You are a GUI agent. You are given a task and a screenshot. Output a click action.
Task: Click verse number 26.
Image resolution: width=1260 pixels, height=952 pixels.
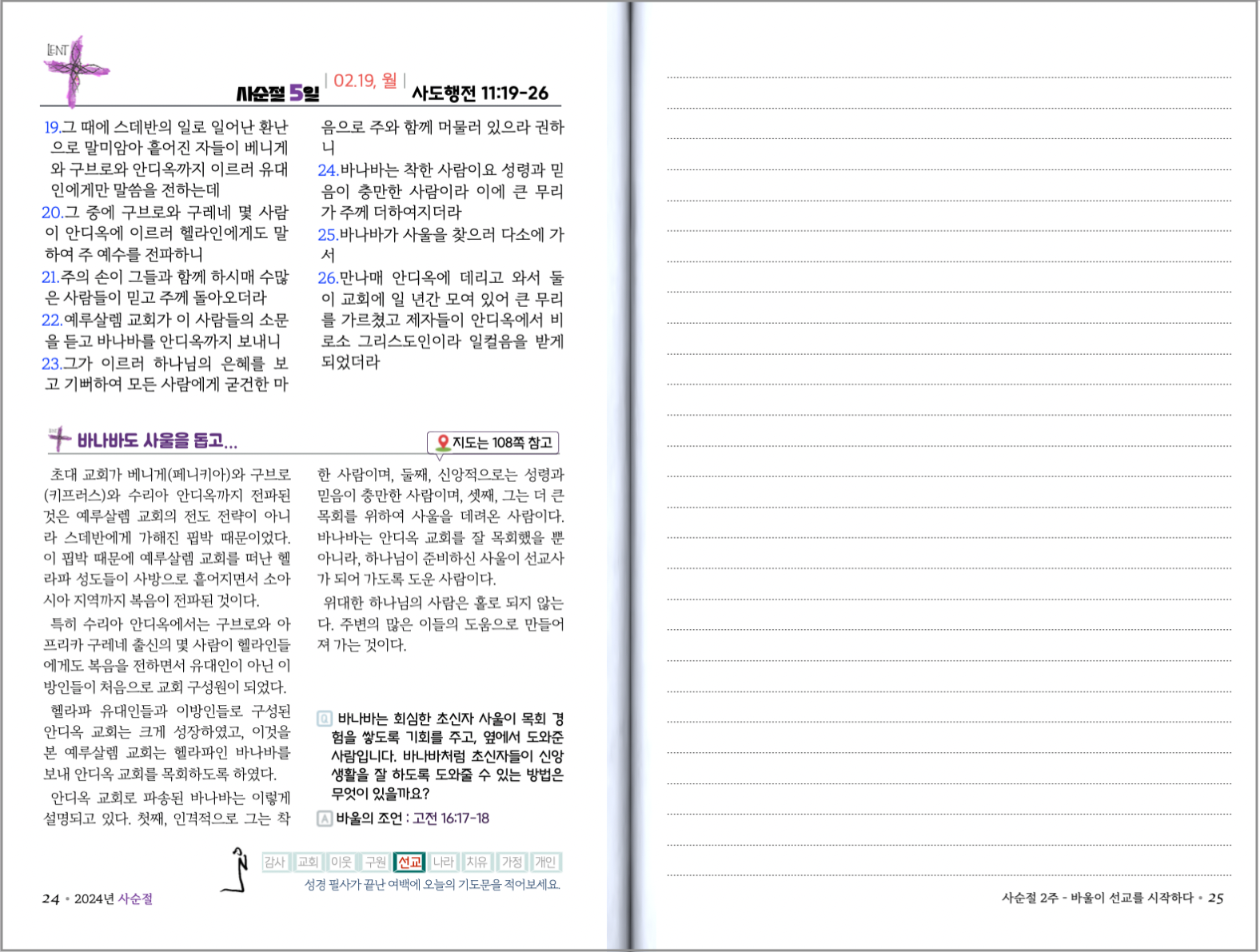[329, 278]
